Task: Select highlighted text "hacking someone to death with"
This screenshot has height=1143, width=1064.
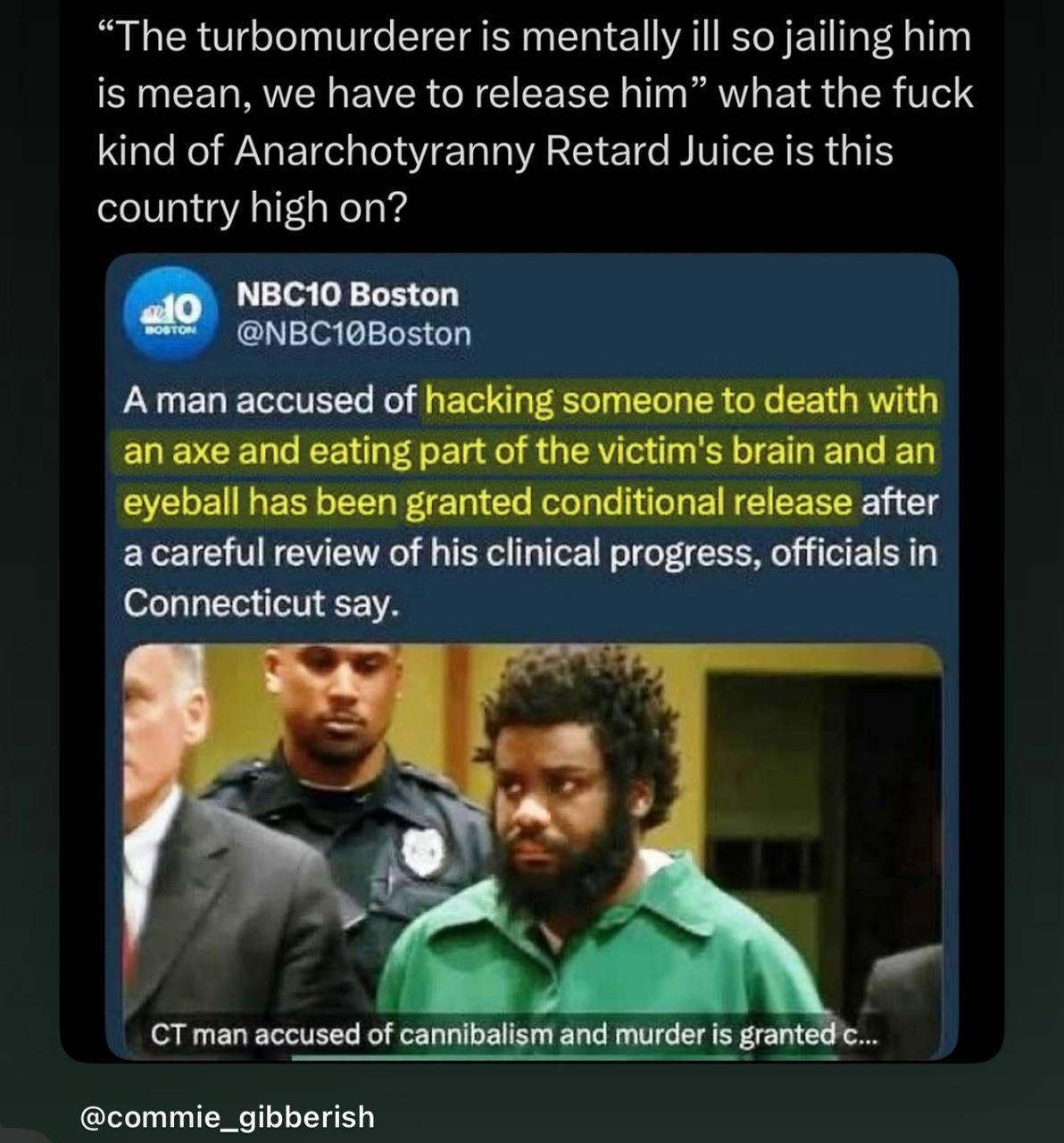Action: tap(683, 400)
